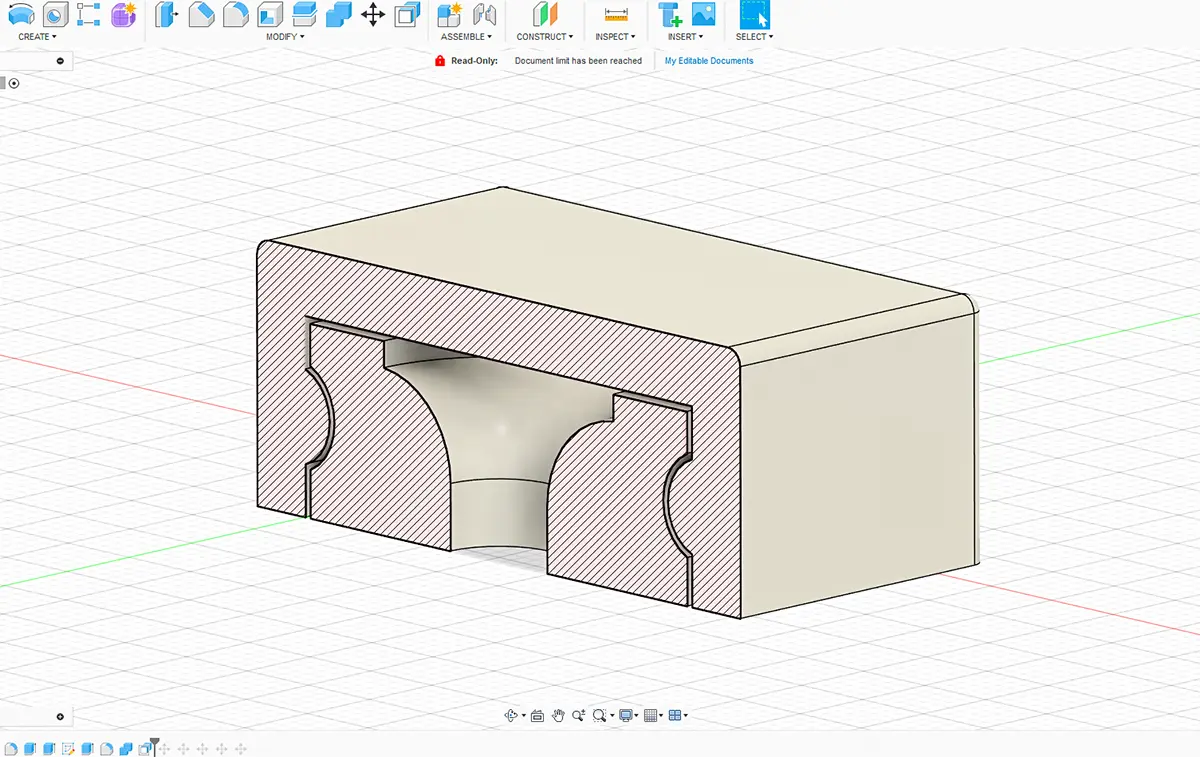Select the Measure ruler tool
The image size is (1200, 757).
pos(617,14)
